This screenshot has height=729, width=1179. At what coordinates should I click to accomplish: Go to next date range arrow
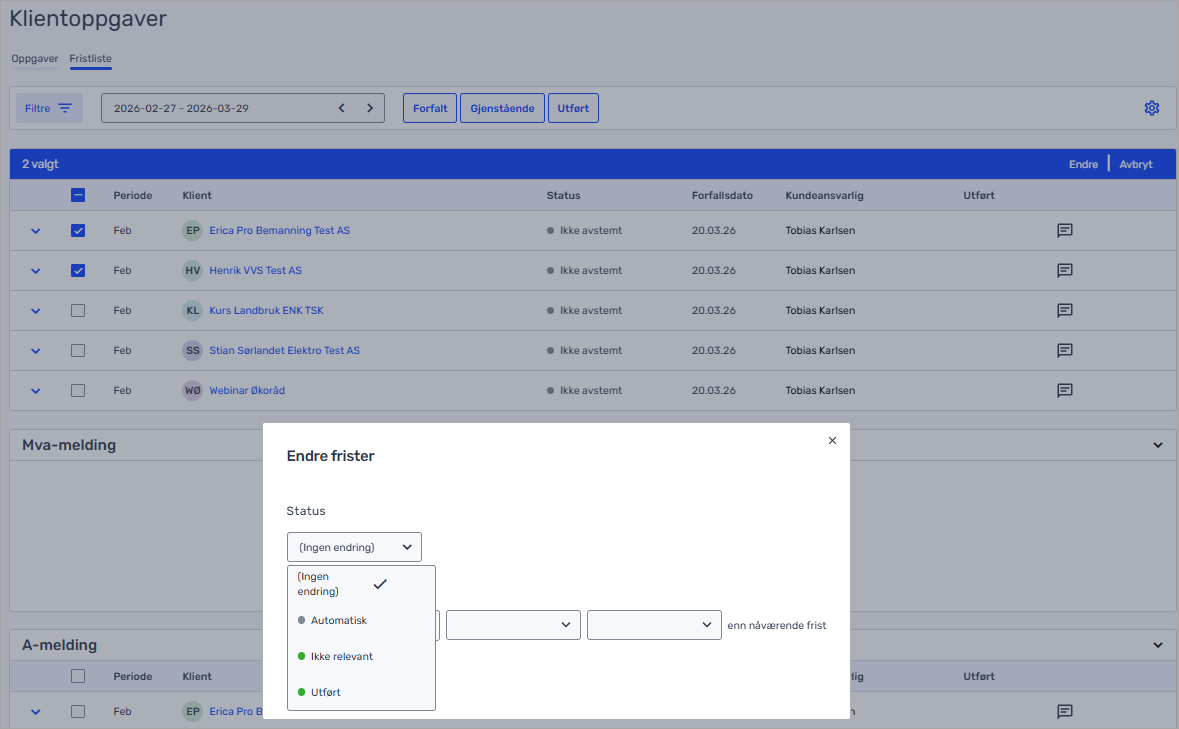pyautogui.click(x=370, y=108)
